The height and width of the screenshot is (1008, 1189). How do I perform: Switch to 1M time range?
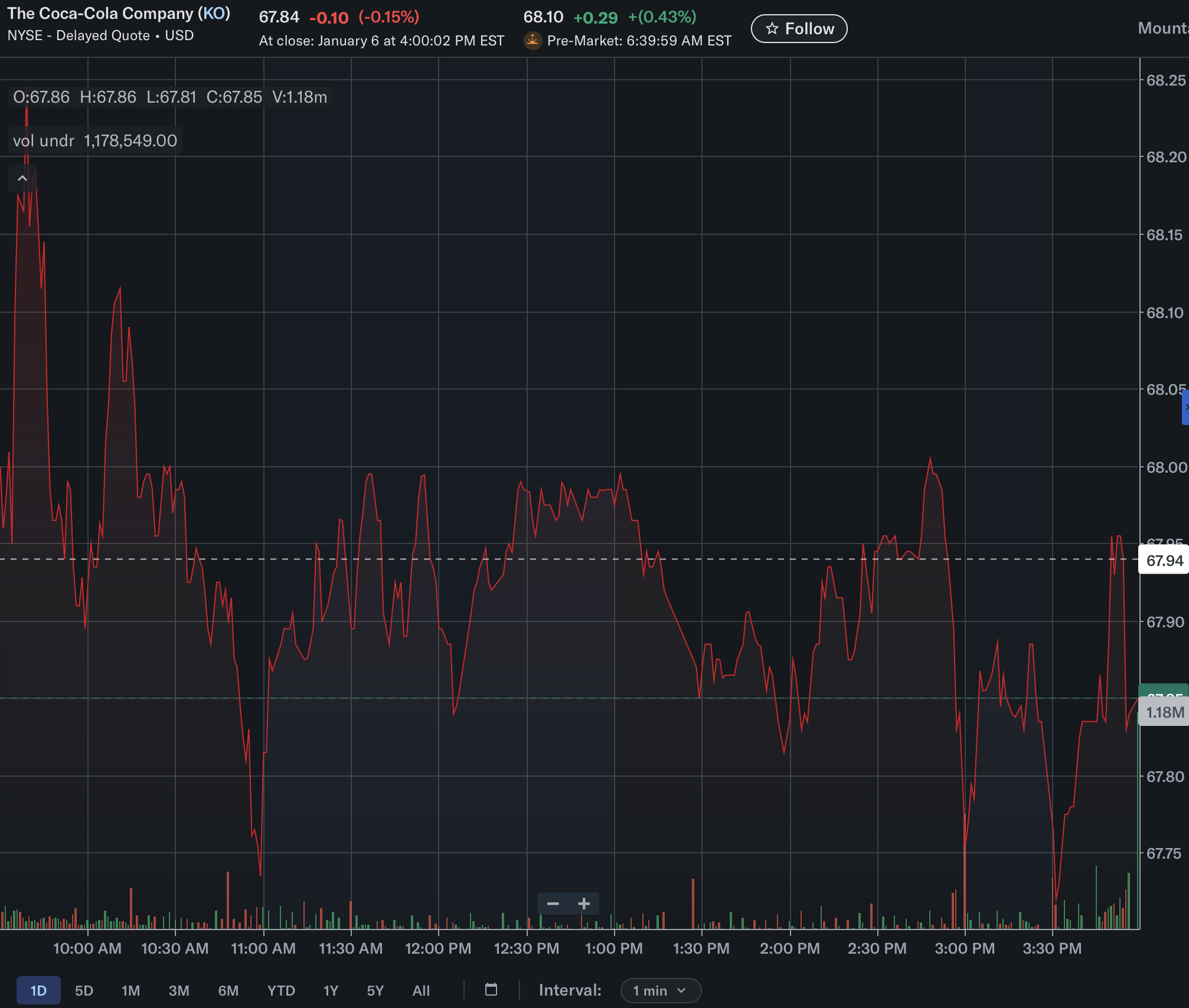(130, 990)
